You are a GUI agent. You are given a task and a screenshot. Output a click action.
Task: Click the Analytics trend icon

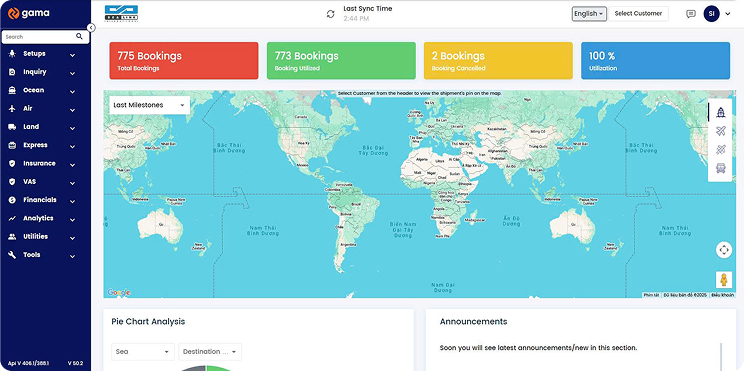(x=12, y=218)
